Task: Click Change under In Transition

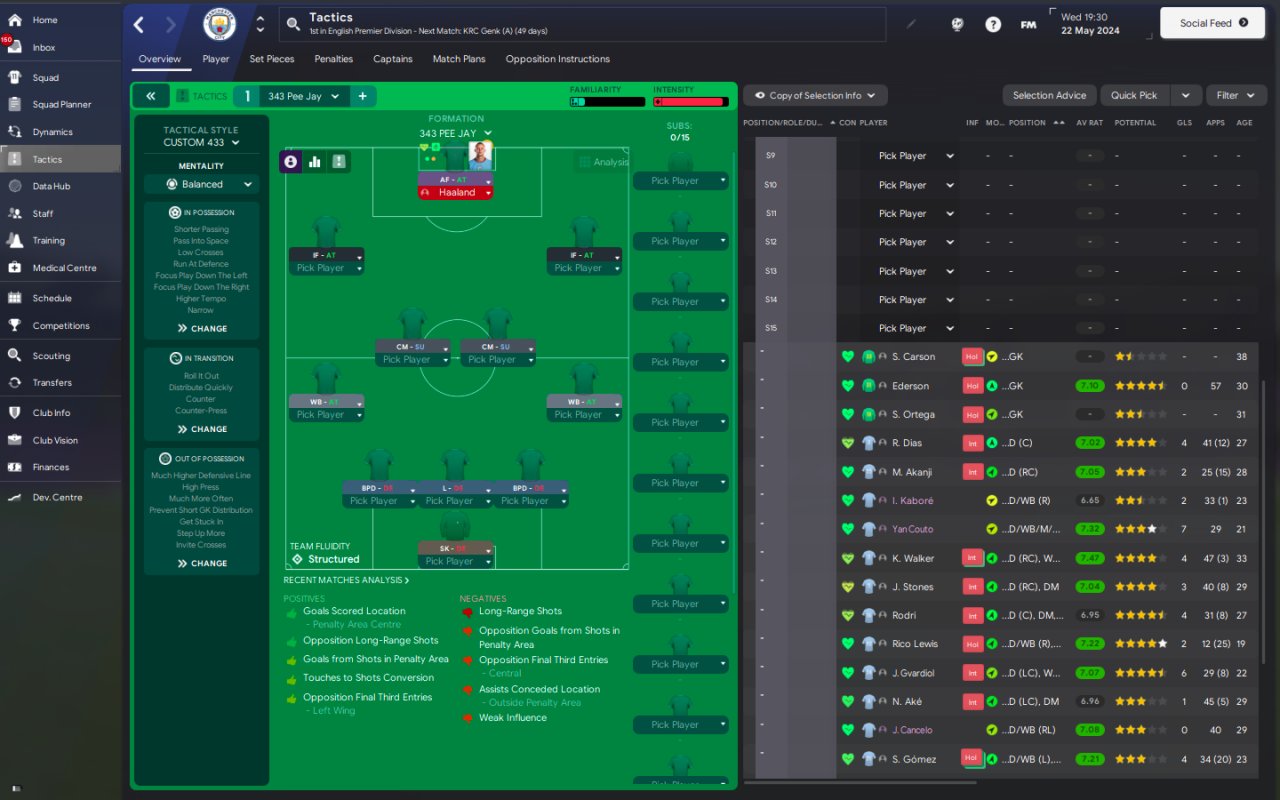Action: [202, 429]
